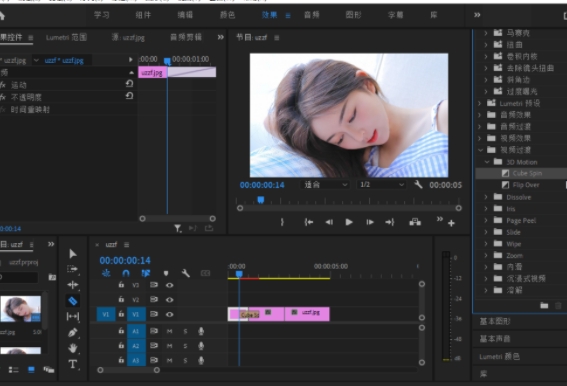
Task: Open timeline display settings wrench
Action: coord(186,273)
